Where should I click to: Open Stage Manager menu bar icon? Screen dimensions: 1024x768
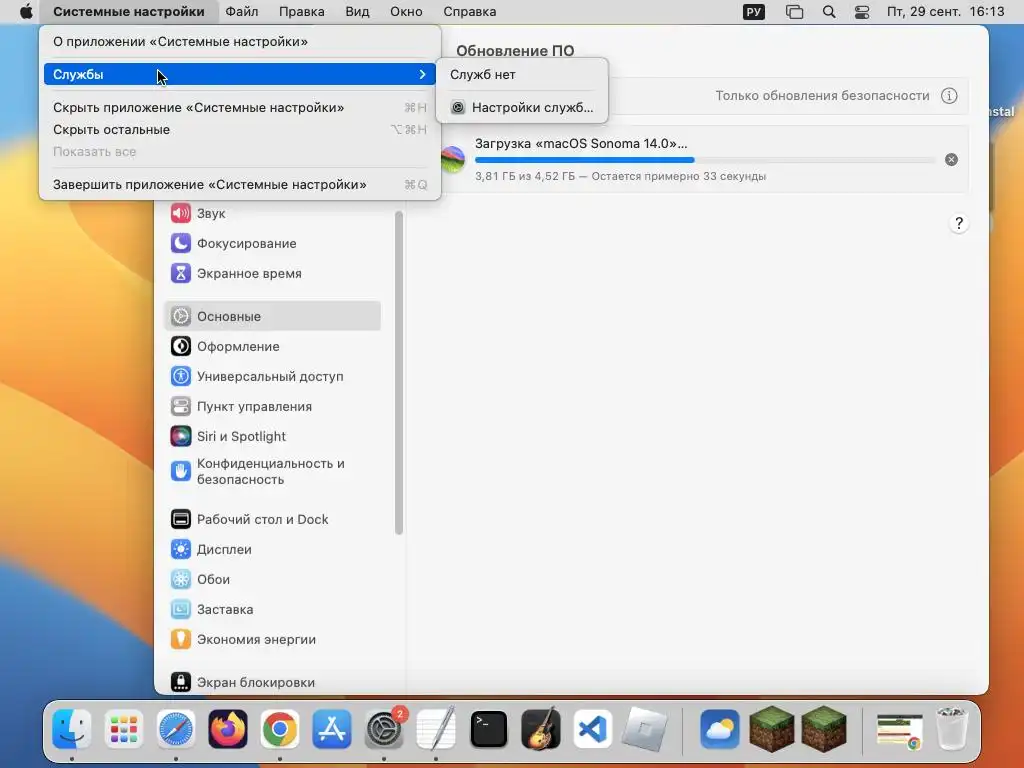tap(794, 12)
